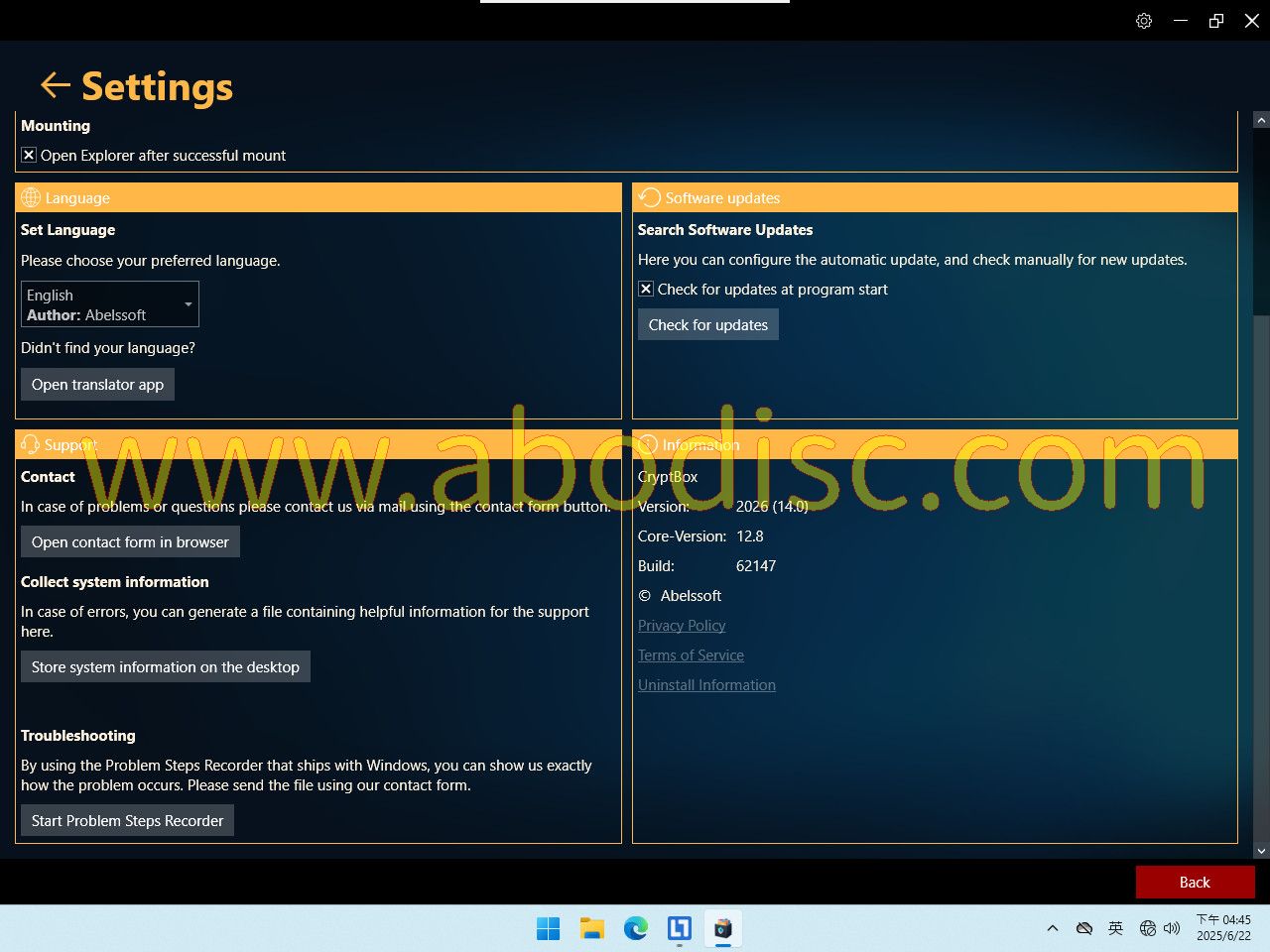Click the Didn't find your language? text

click(108, 347)
